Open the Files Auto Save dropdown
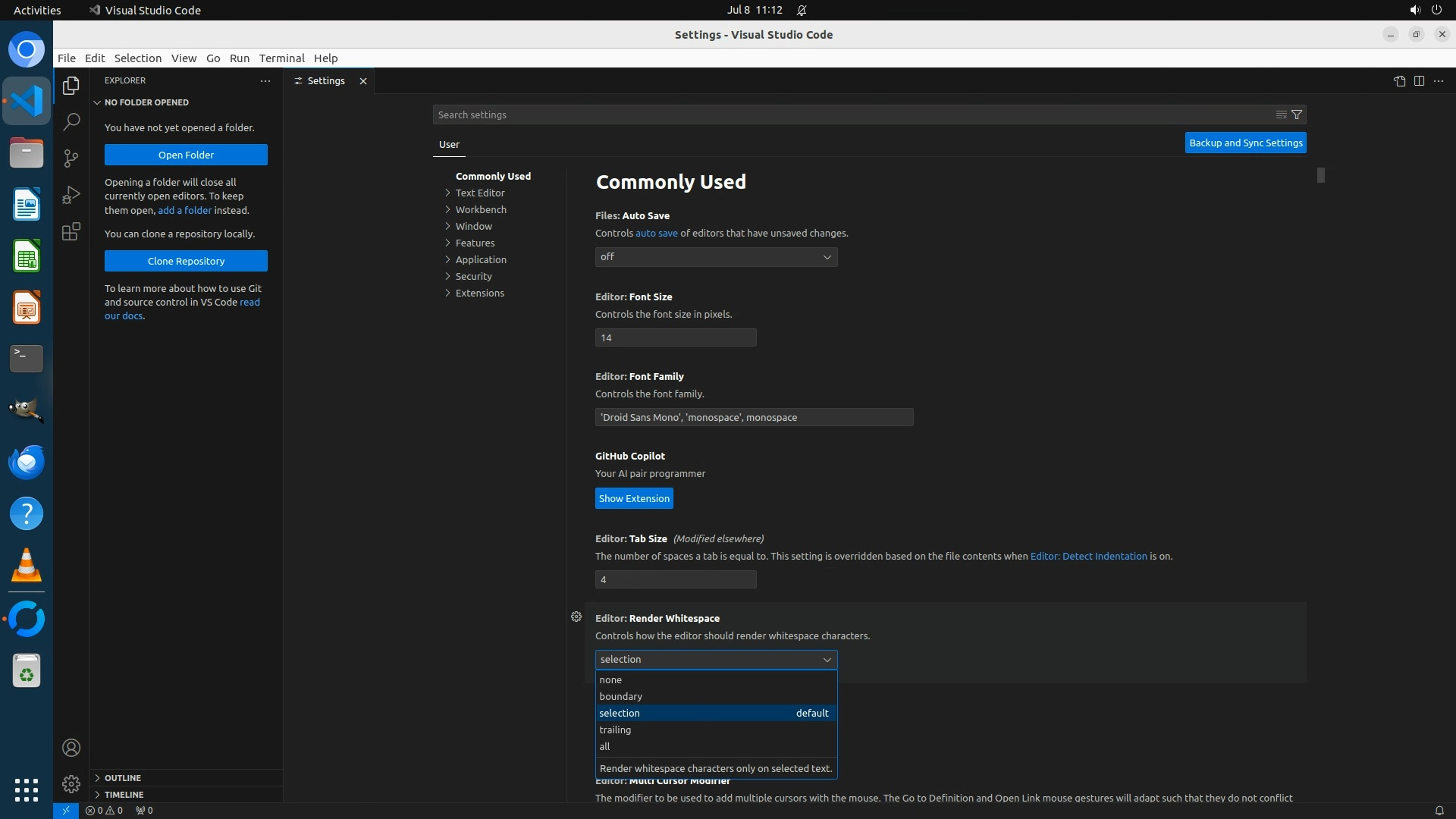This screenshot has width=1456, height=819. 716,257
